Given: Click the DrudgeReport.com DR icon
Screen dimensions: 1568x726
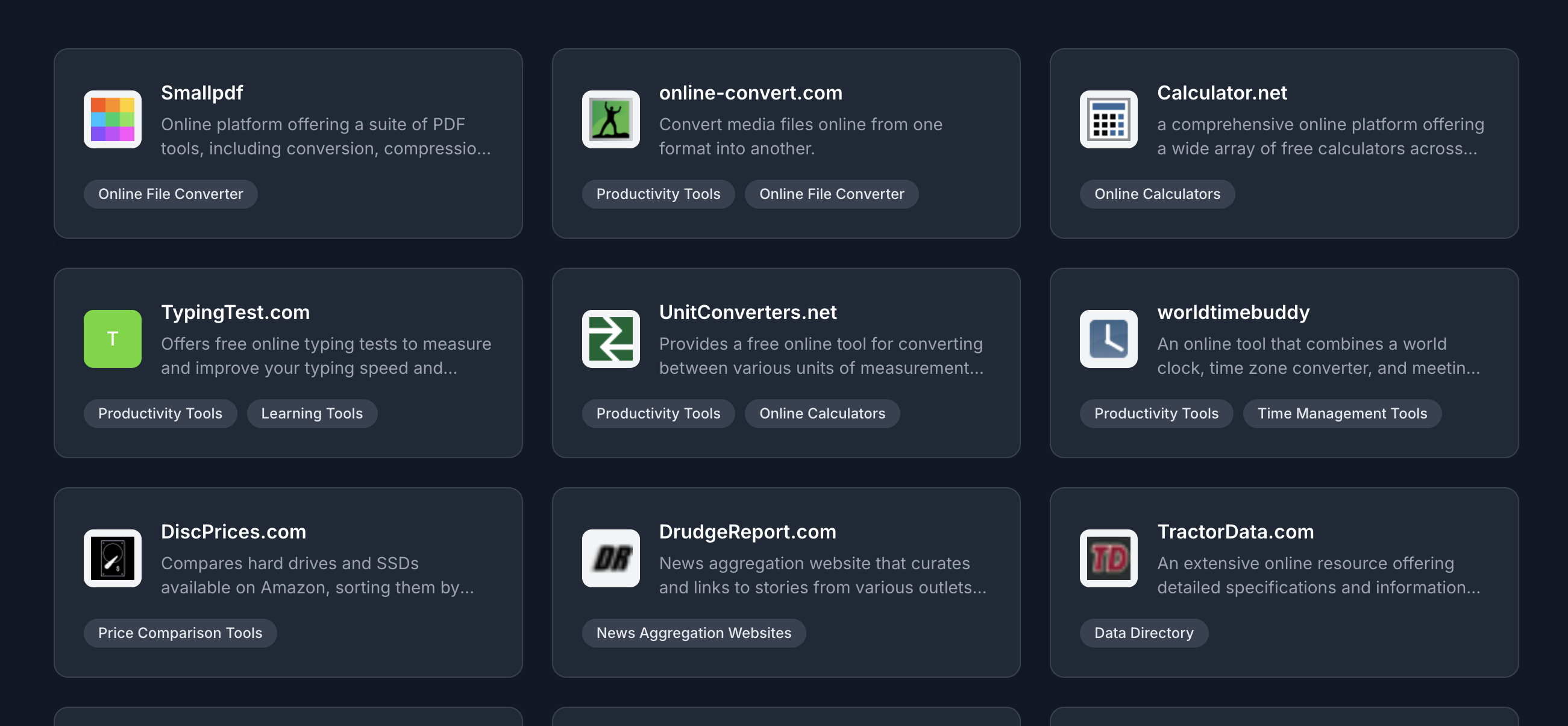Looking at the screenshot, I should [610, 558].
